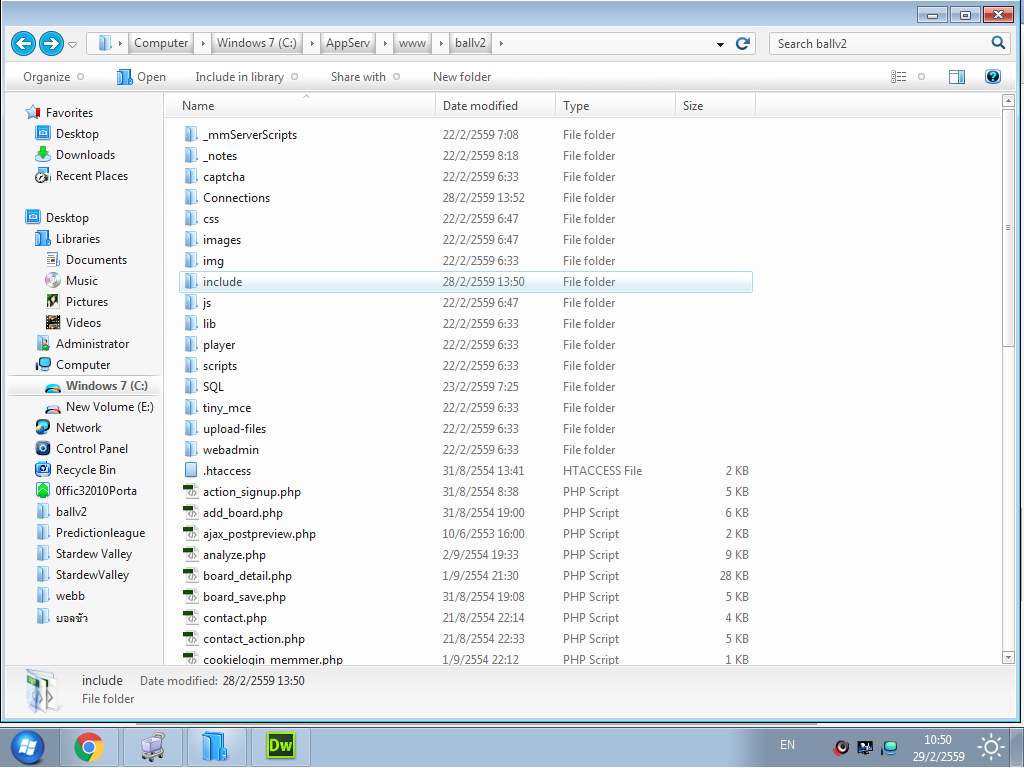Open the Include in library menu
This screenshot has width=1024, height=768.
tap(247, 77)
